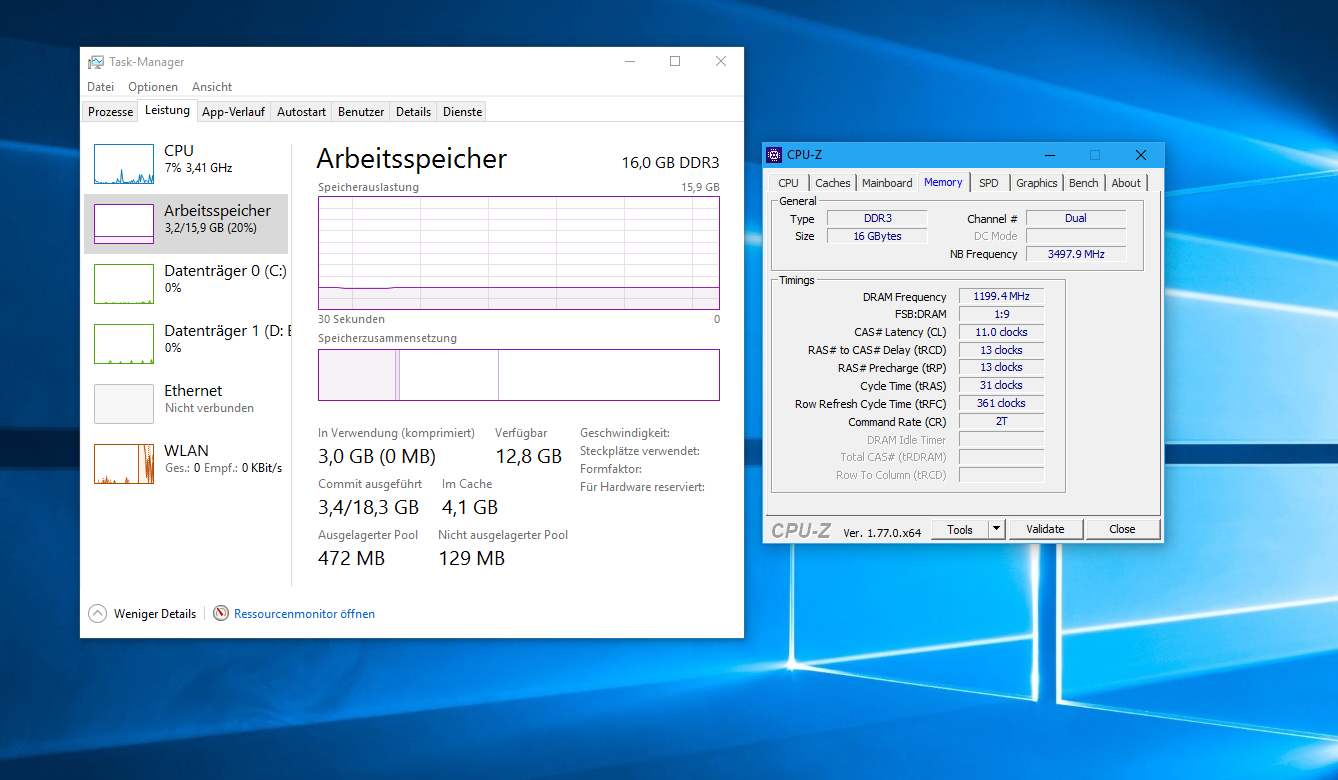This screenshot has height=780, width=1338.
Task: Click the 16,0 GB DDR3 heading text
Action: tap(670, 163)
